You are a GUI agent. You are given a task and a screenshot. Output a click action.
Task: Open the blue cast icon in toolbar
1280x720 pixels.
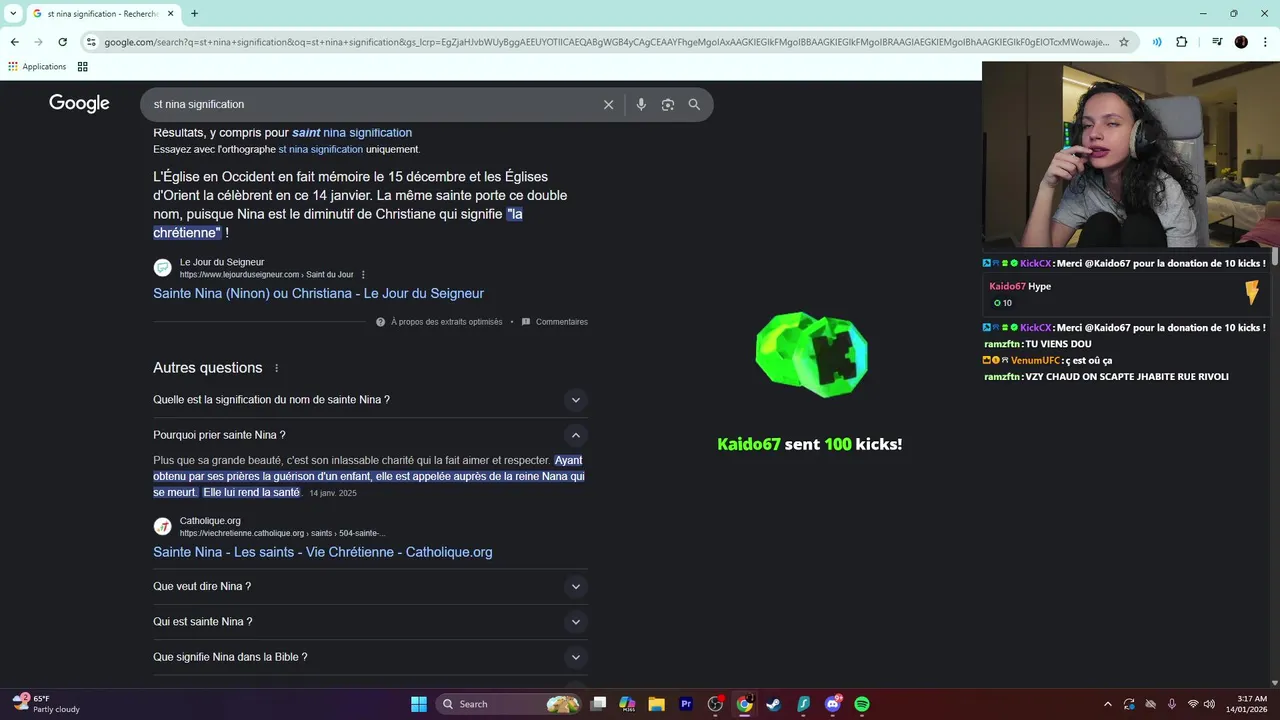[x=1157, y=42]
